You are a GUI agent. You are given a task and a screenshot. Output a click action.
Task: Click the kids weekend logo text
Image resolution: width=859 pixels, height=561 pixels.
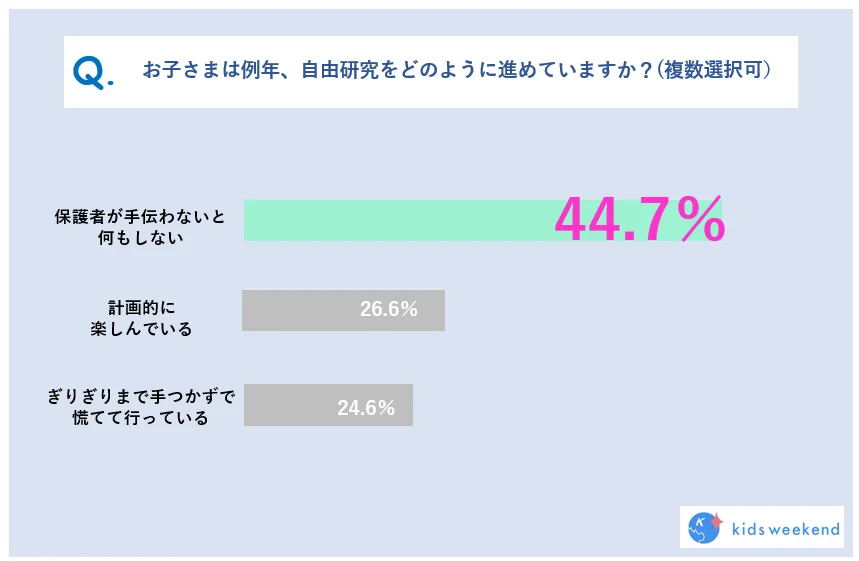click(786, 529)
